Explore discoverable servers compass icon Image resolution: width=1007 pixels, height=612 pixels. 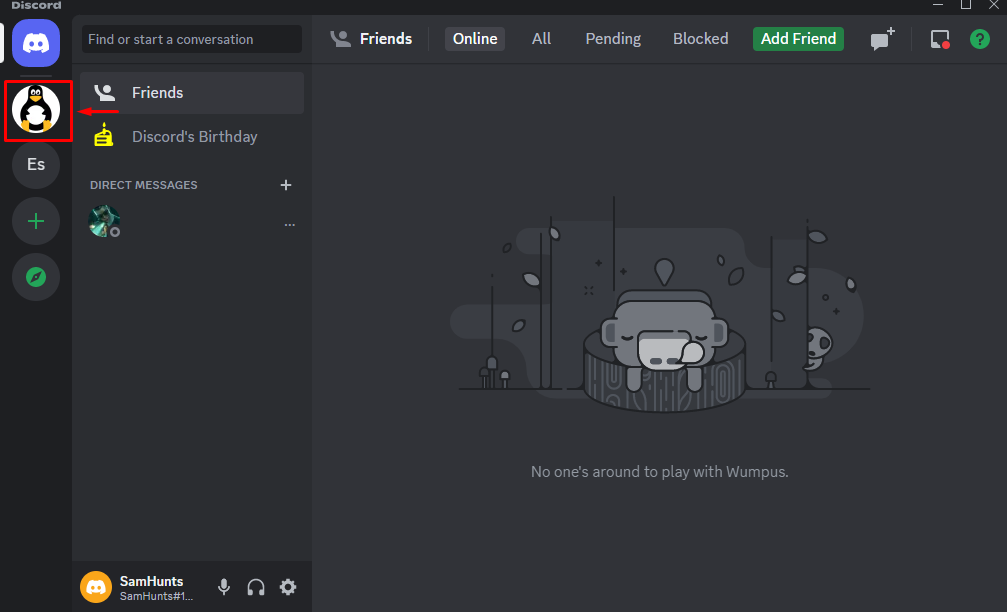click(36, 277)
